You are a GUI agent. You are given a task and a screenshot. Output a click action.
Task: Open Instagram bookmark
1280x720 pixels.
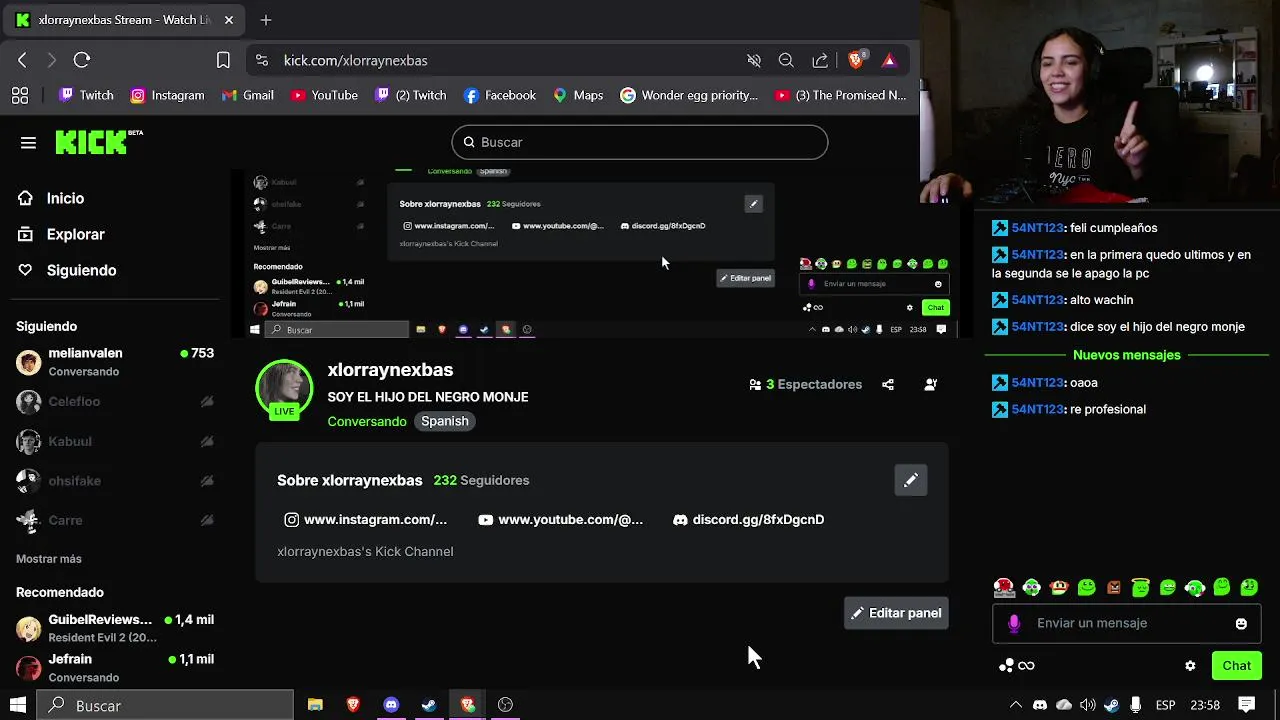click(x=167, y=95)
